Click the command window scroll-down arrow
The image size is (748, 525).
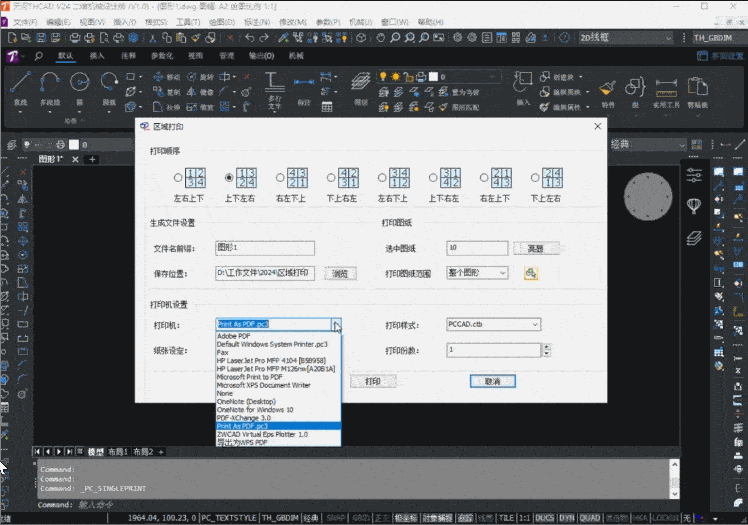(x=675, y=494)
